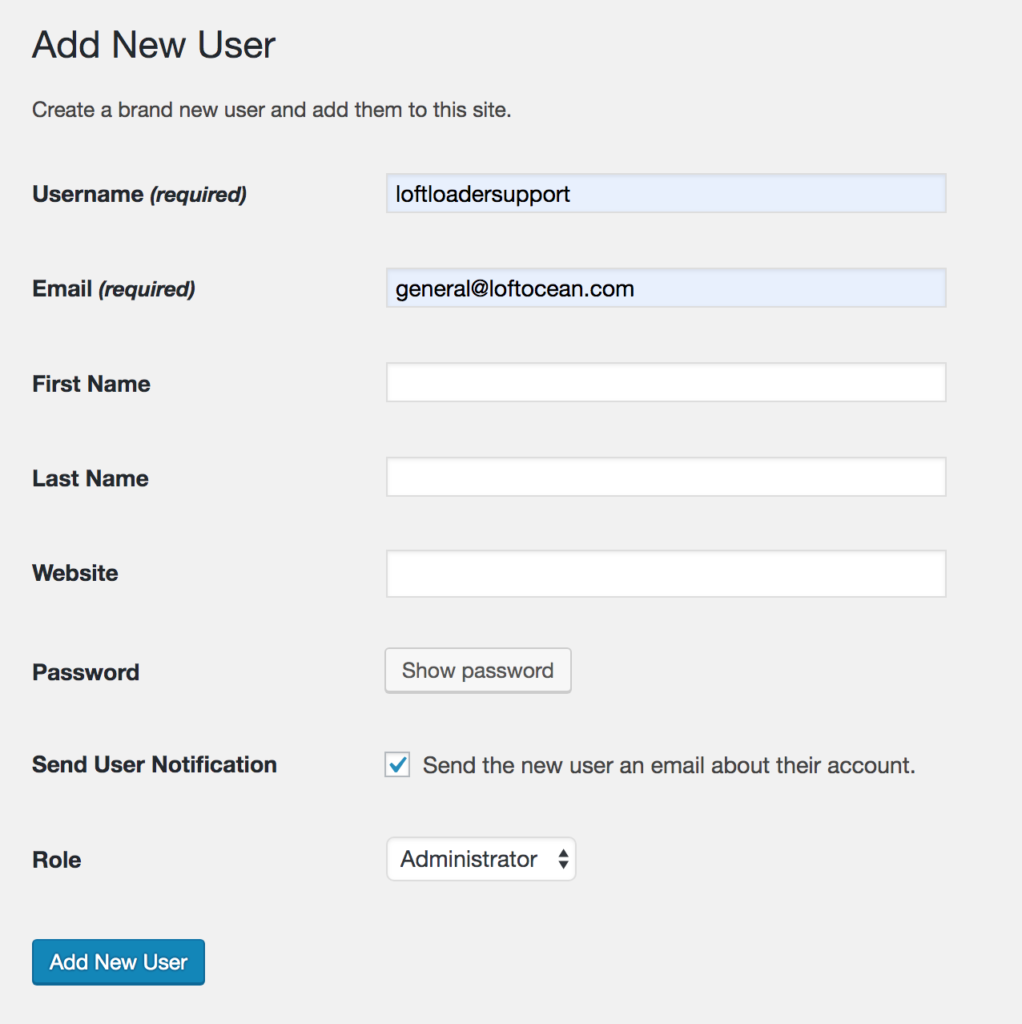Click the 'Role' field label

57,860
